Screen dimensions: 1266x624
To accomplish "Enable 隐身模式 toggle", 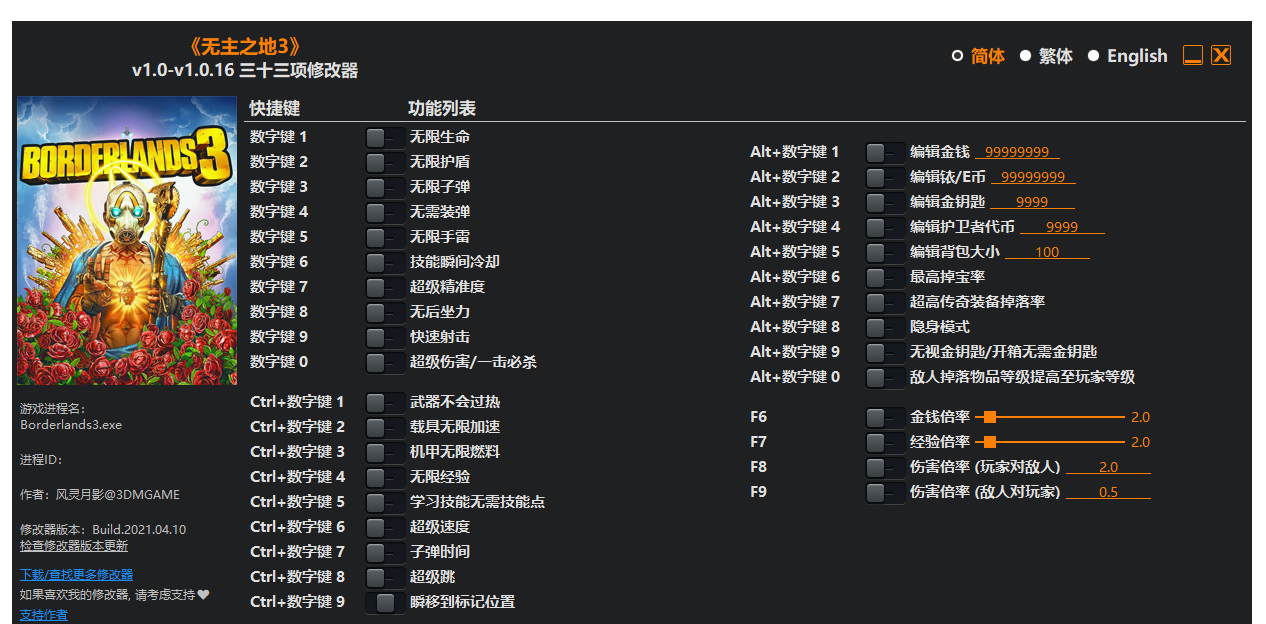I will point(885,327).
